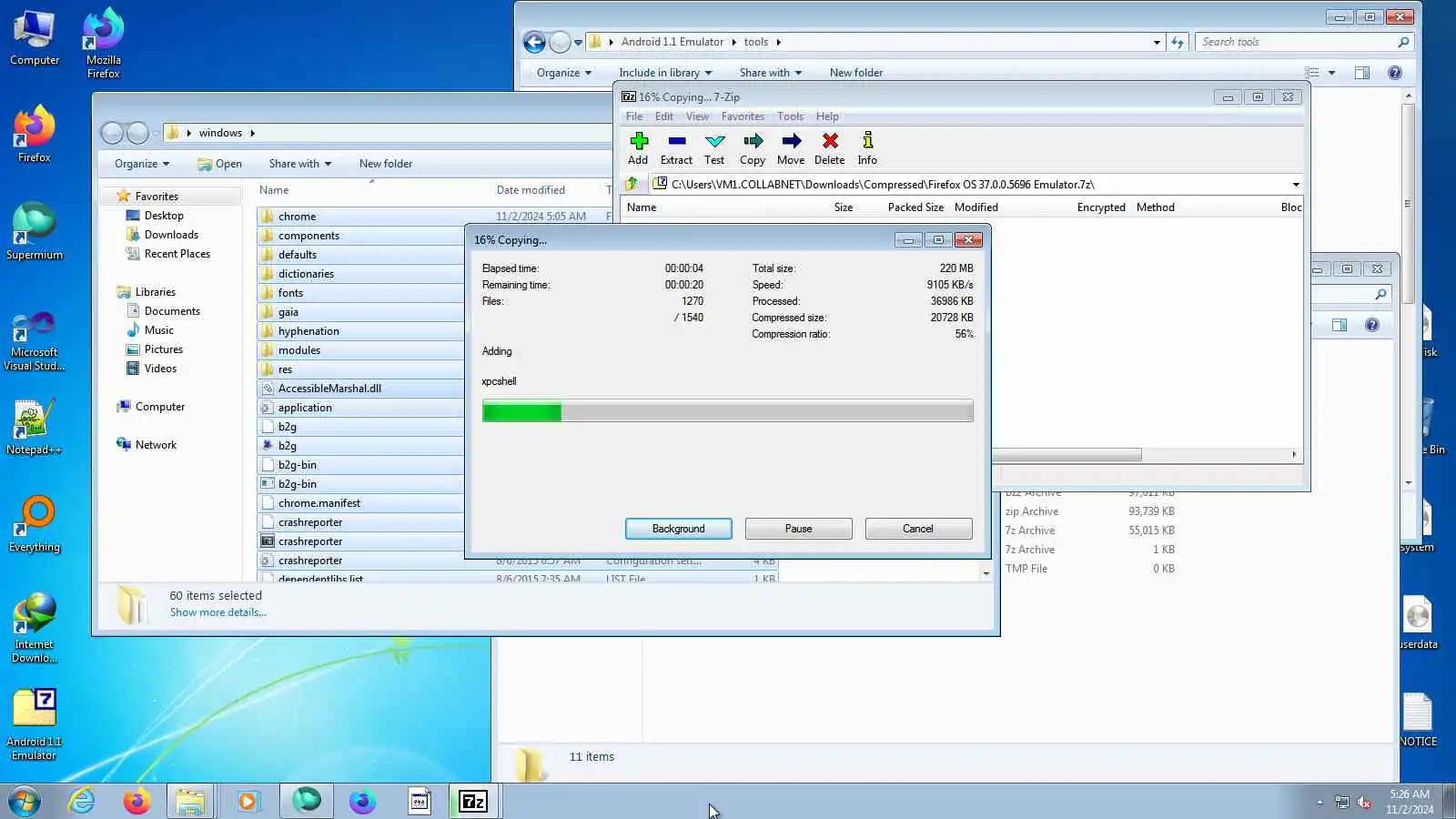Open Windows Media Player from the taskbar
Screen dimensions: 1456x819
point(248,801)
